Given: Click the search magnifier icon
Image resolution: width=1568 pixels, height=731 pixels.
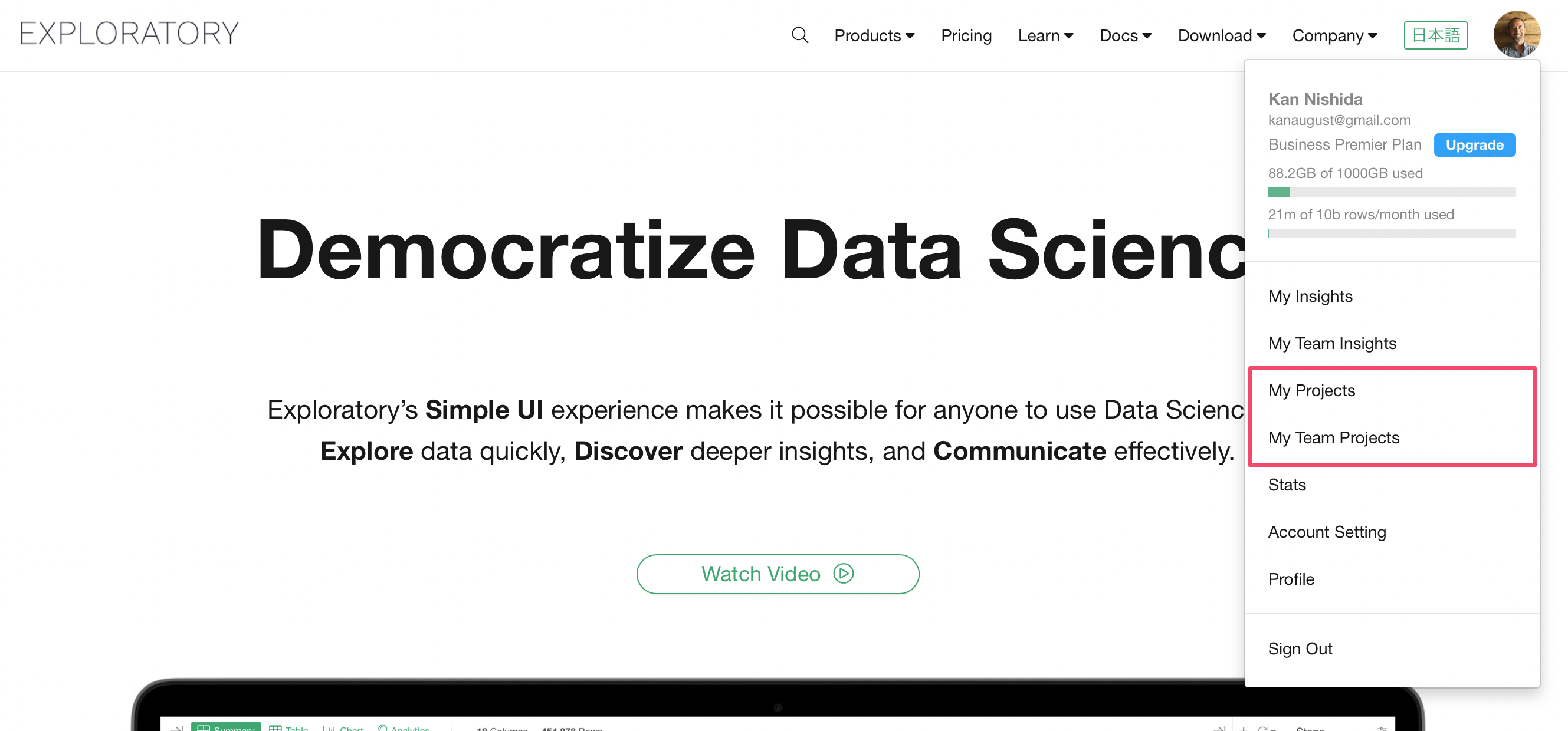Looking at the screenshot, I should [799, 35].
